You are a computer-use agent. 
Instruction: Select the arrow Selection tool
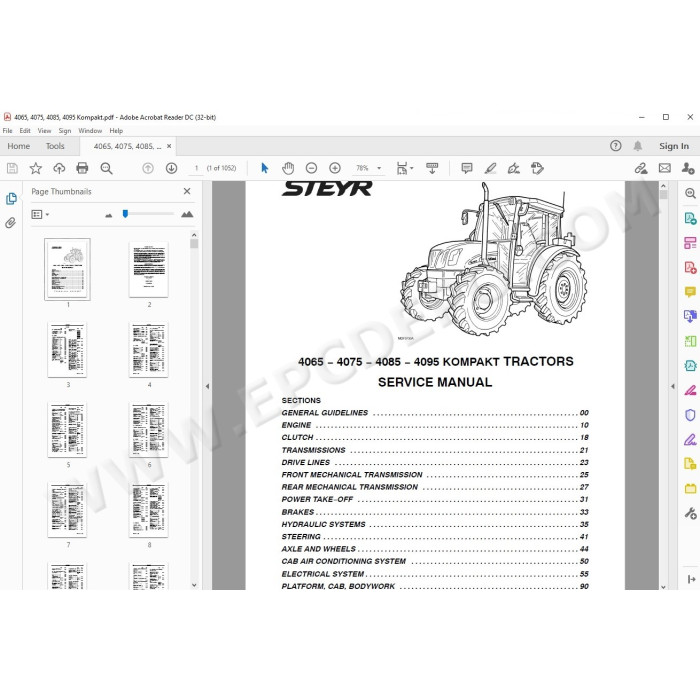(x=265, y=168)
